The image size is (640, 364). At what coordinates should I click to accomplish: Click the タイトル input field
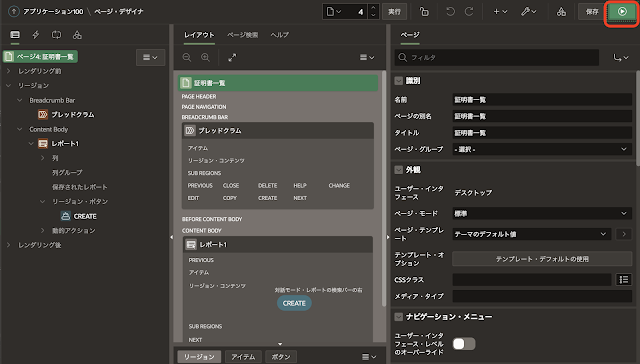(x=542, y=133)
